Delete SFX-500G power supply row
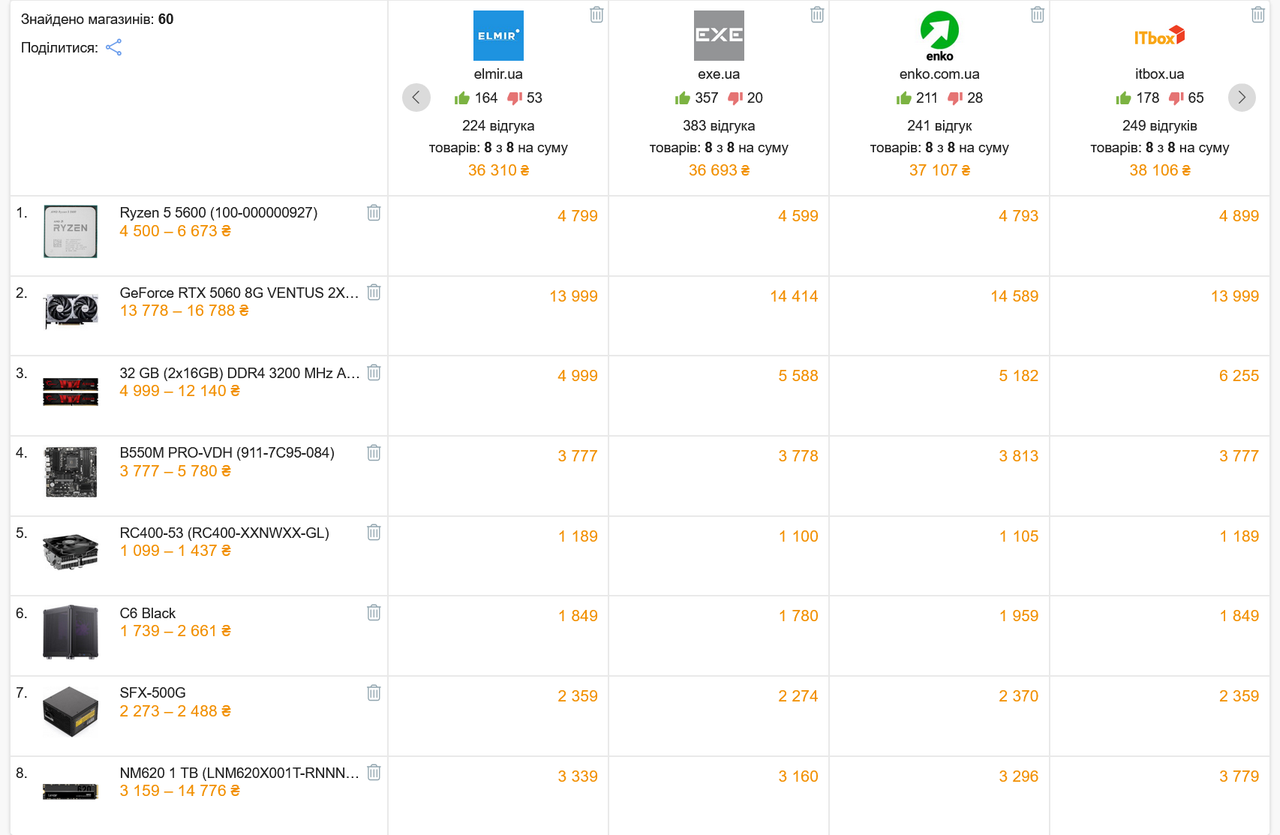The image size is (1280, 835). (374, 692)
